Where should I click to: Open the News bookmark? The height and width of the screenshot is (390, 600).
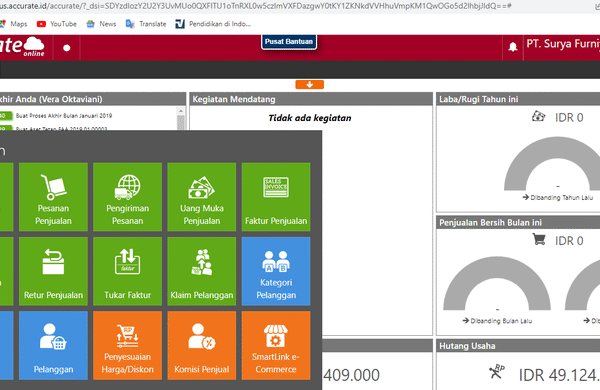(101, 24)
